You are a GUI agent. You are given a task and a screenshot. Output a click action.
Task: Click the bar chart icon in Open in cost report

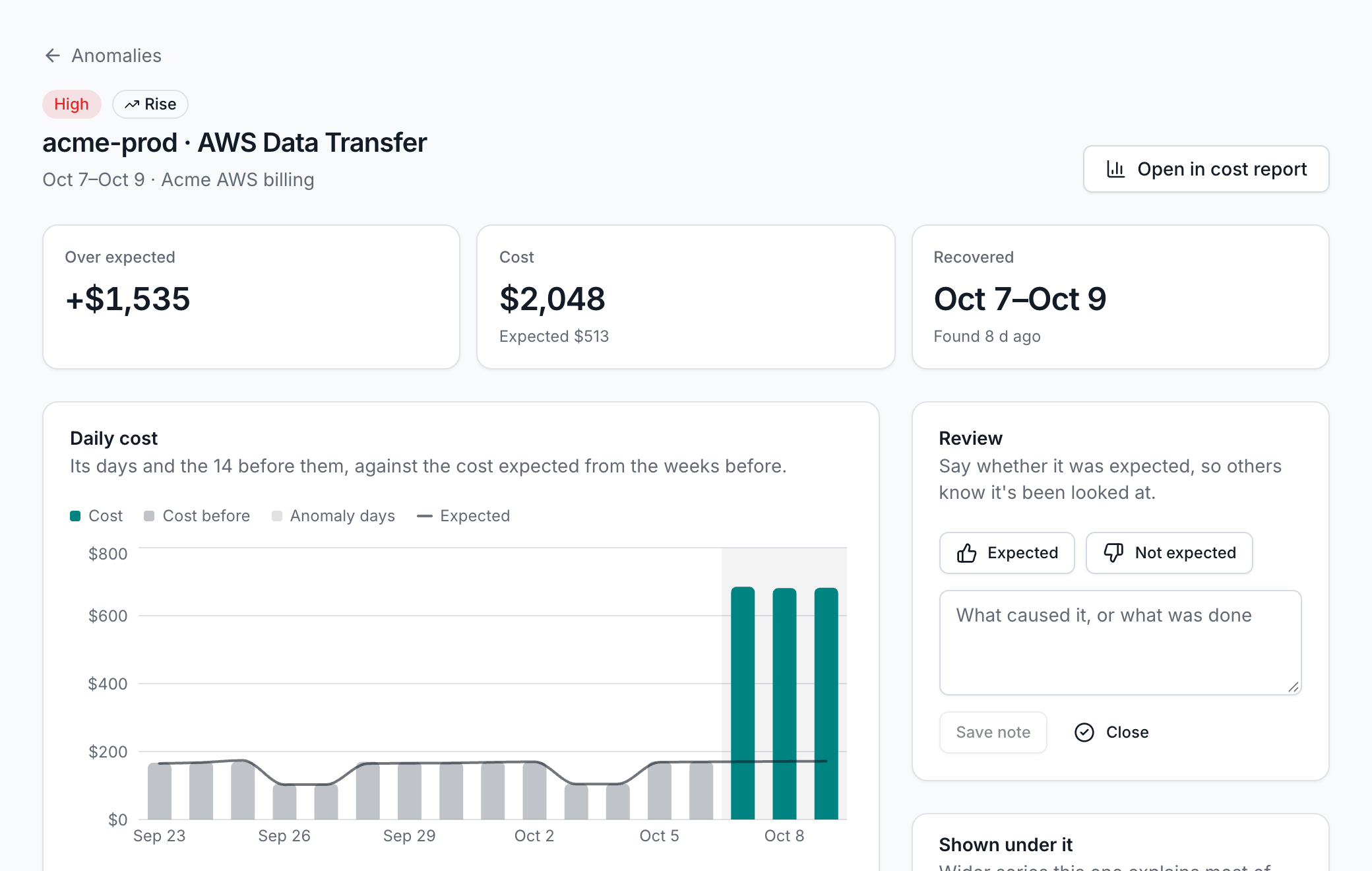(x=1115, y=169)
